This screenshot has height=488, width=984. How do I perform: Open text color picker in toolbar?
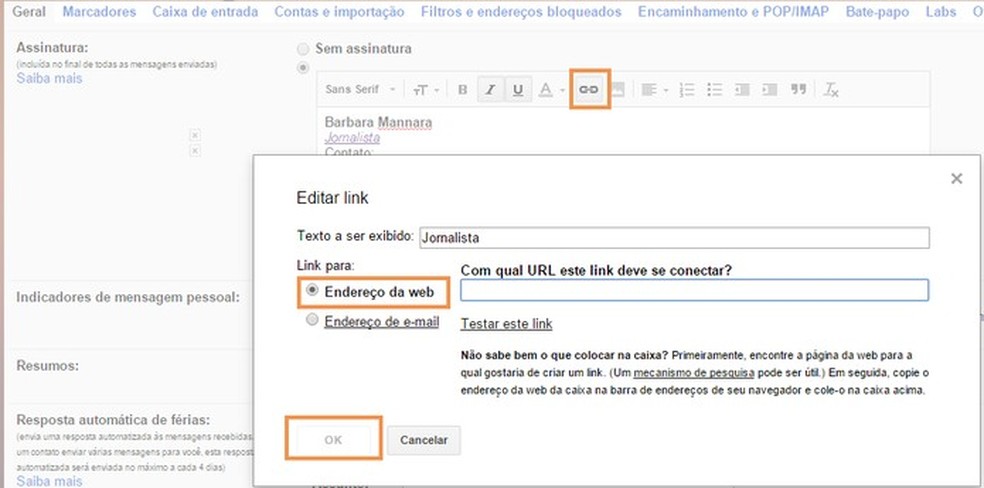546,90
